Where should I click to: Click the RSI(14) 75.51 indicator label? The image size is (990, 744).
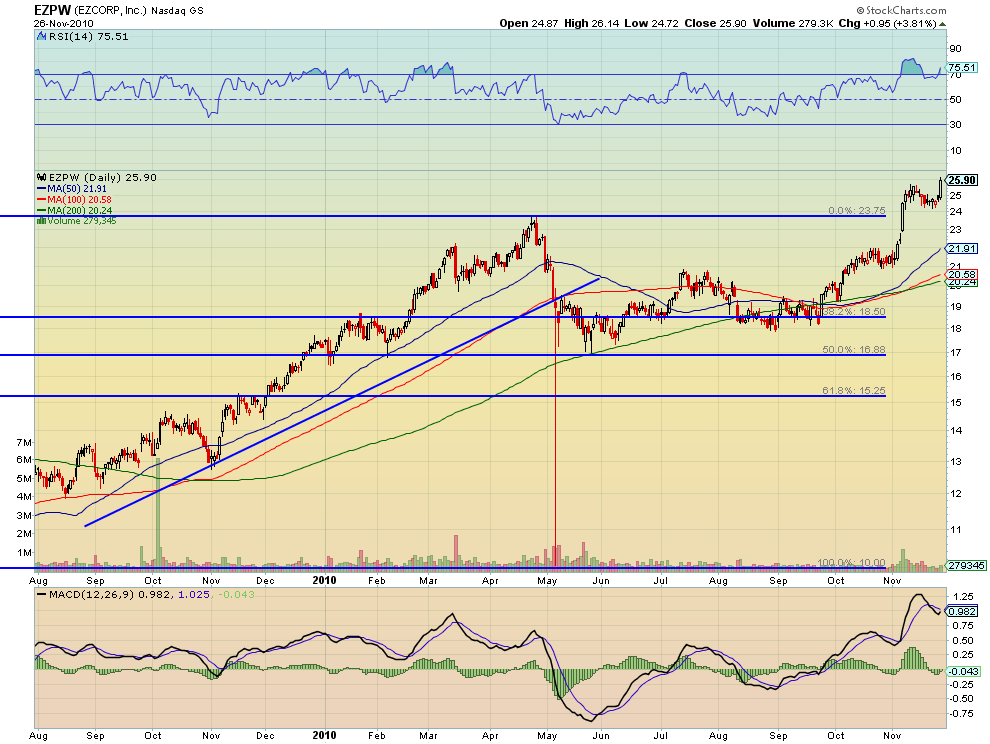[88, 37]
